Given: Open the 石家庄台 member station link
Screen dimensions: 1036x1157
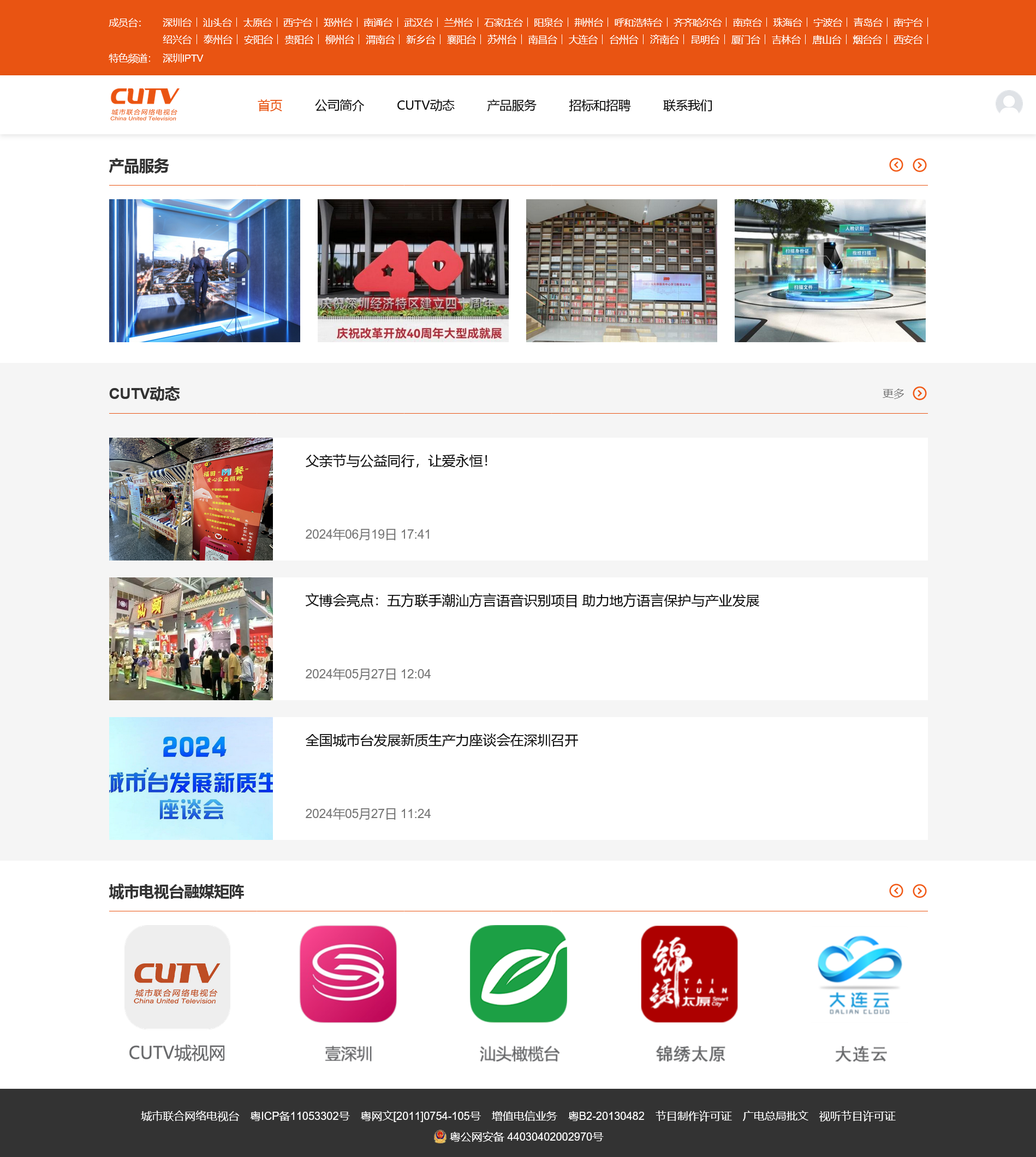Looking at the screenshot, I should click(504, 23).
